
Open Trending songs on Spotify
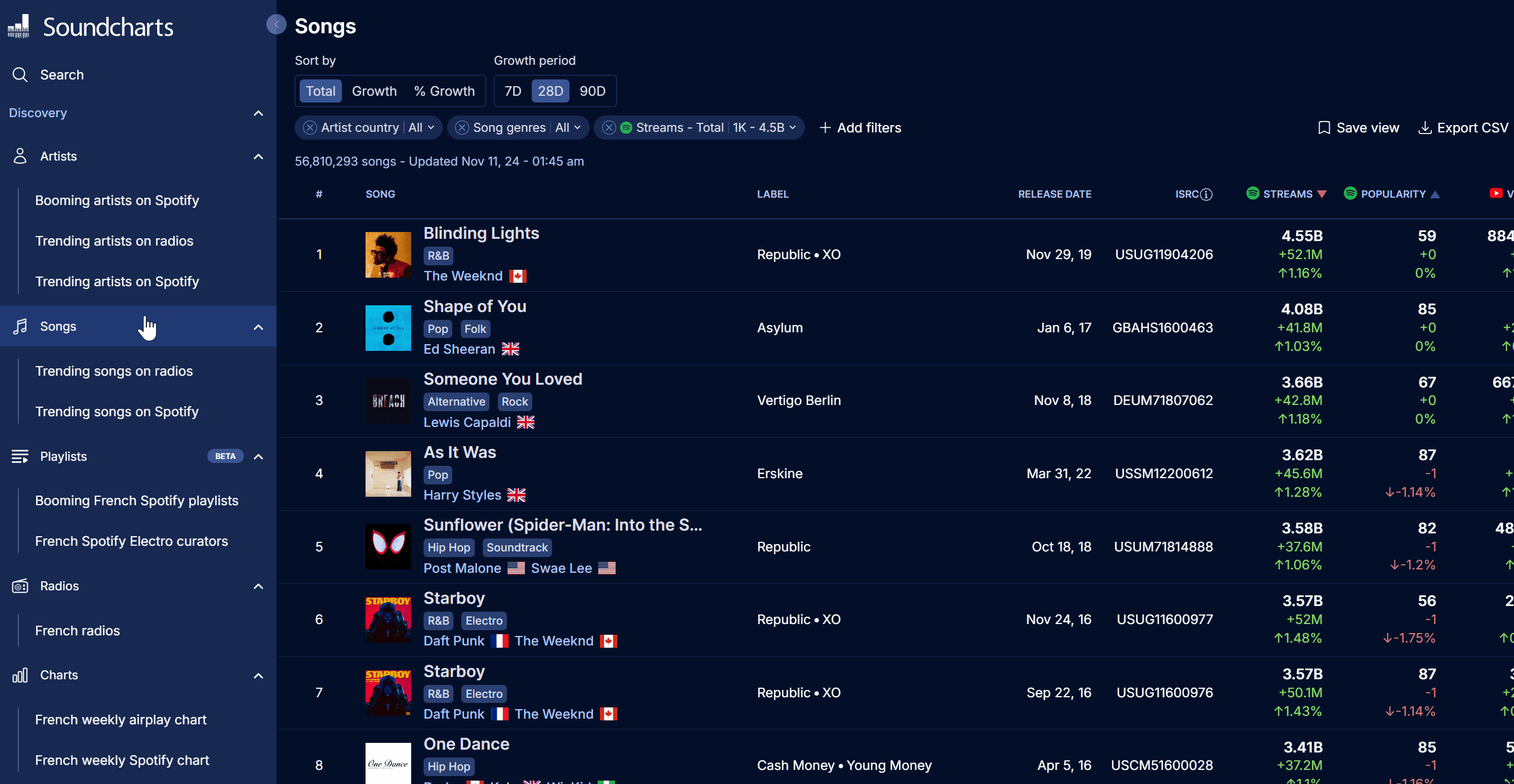coord(117,411)
